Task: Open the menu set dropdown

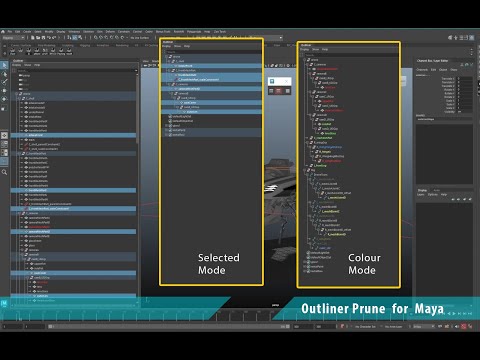Action: pyautogui.click(x=13, y=38)
